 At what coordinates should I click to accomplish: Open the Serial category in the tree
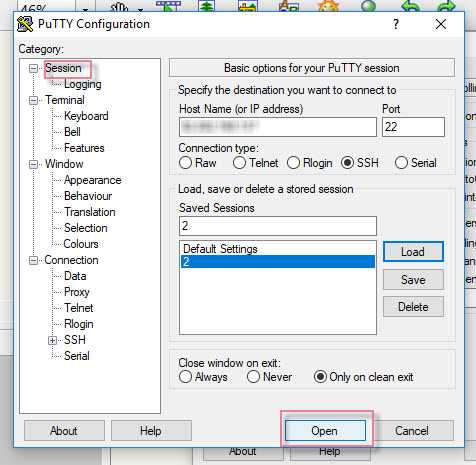(77, 356)
